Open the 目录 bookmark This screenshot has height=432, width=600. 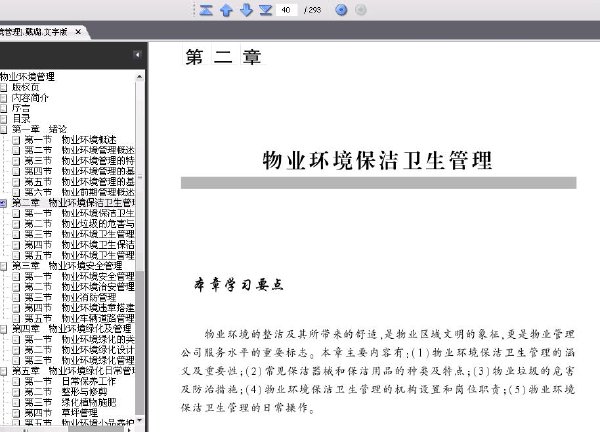[x=21, y=119]
